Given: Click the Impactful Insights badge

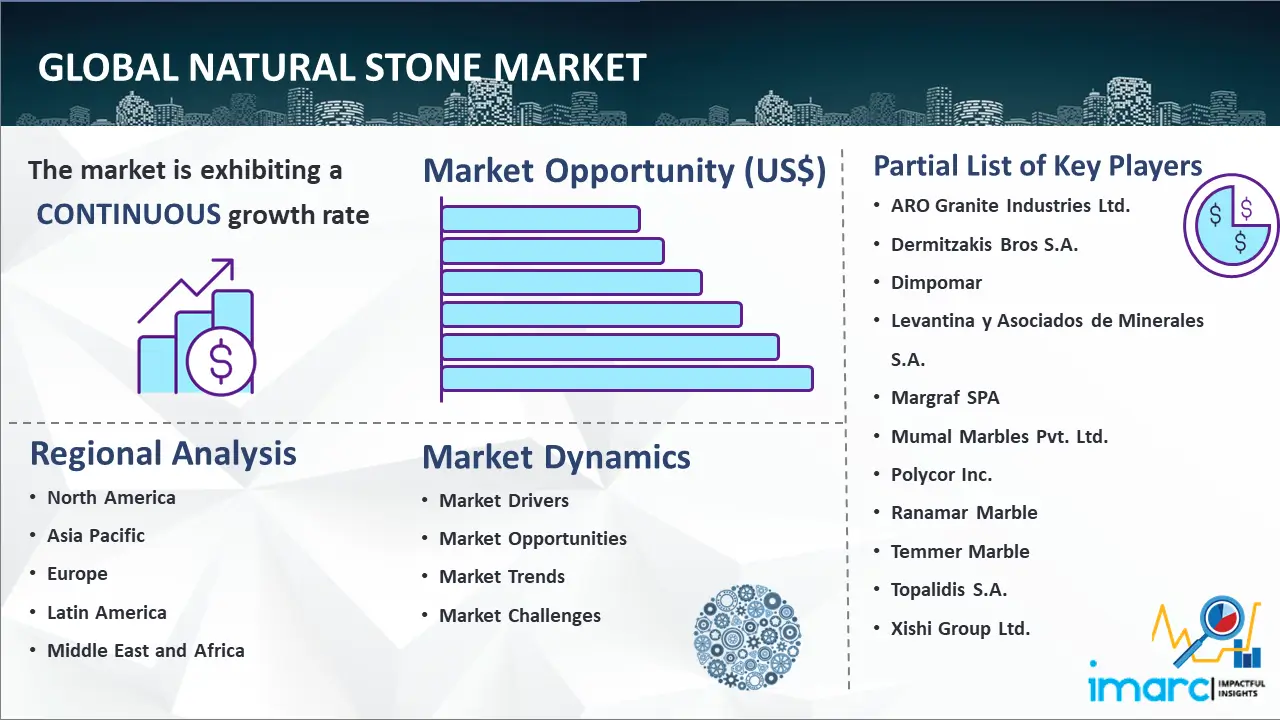Looking at the screenshot, I should coord(1243,690).
